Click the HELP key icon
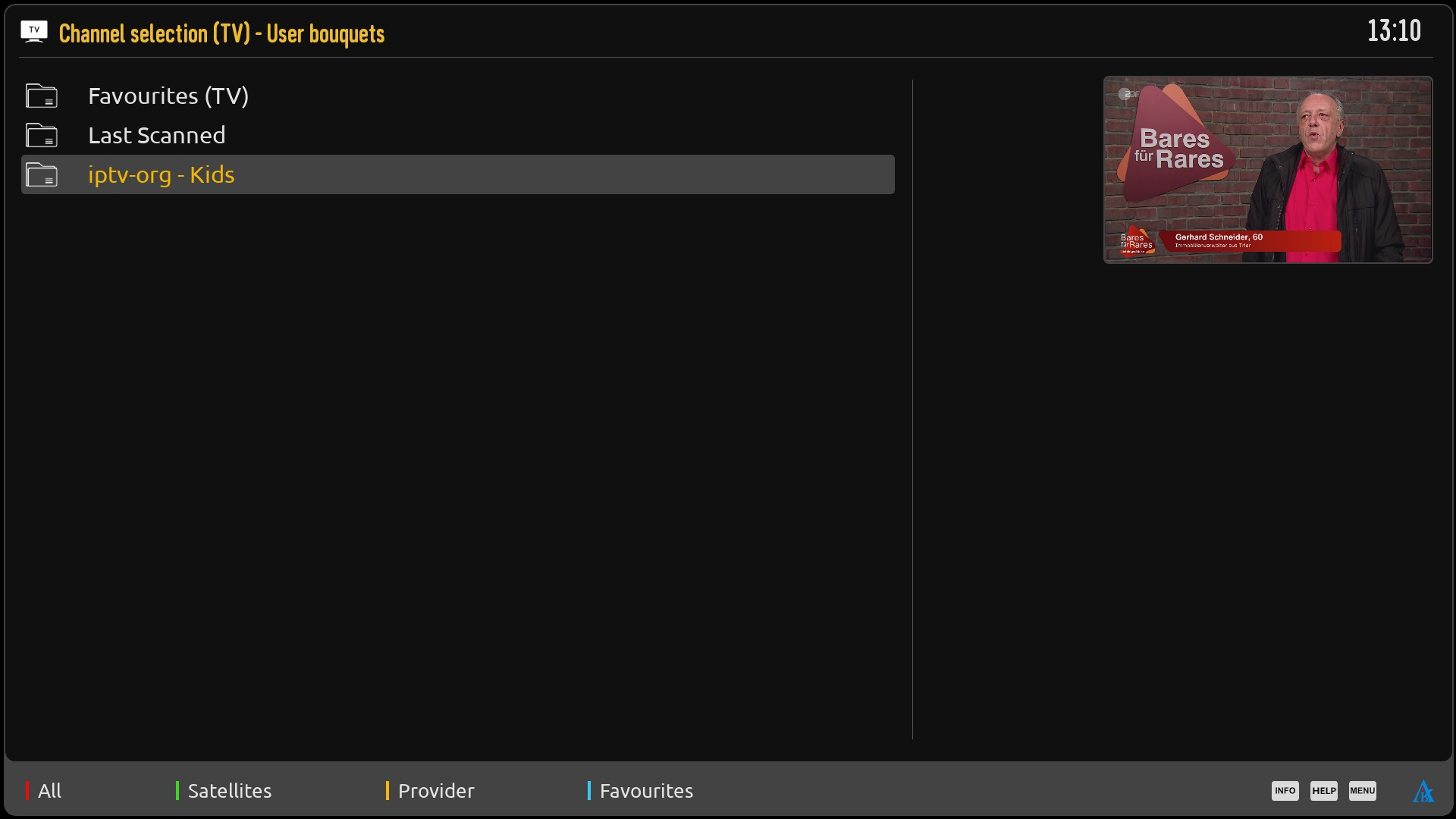Image resolution: width=1456 pixels, height=819 pixels. coord(1324,791)
